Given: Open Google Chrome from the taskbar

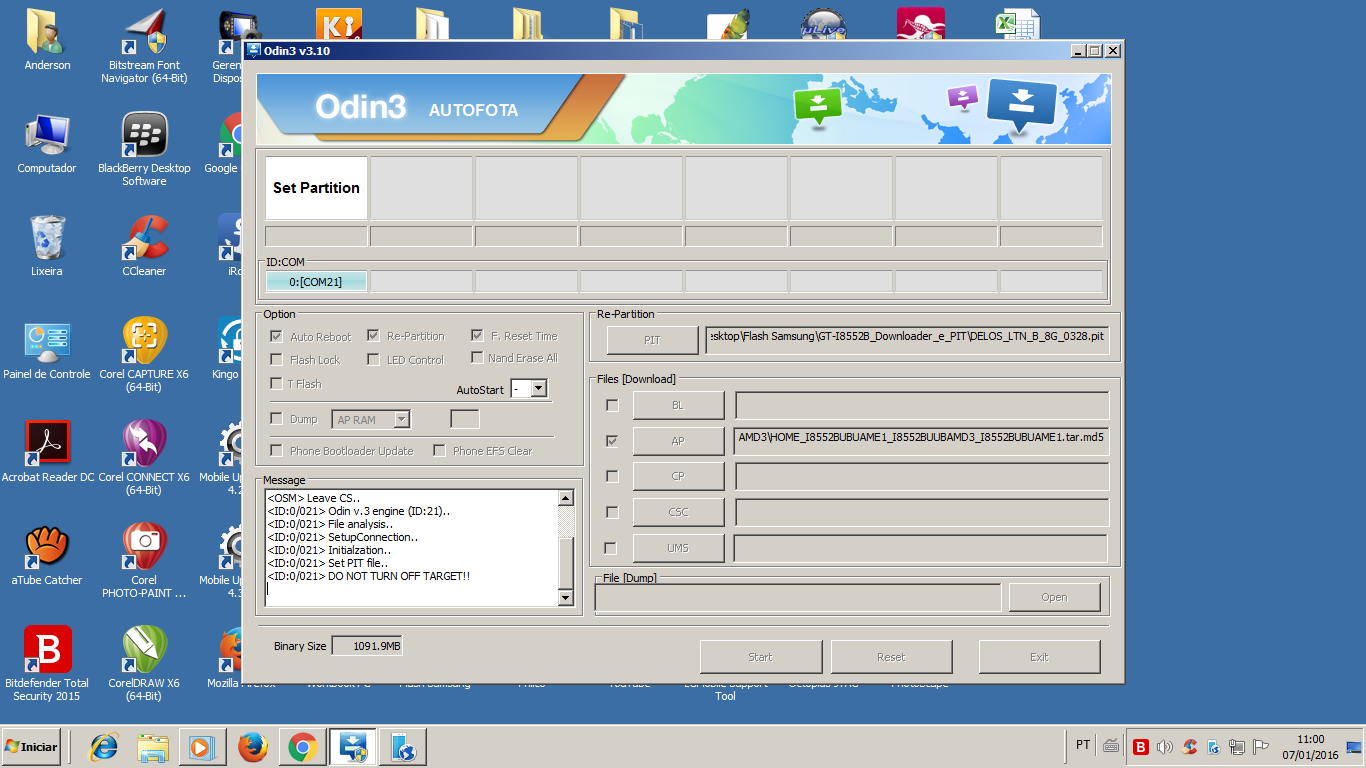Looking at the screenshot, I should [303, 747].
